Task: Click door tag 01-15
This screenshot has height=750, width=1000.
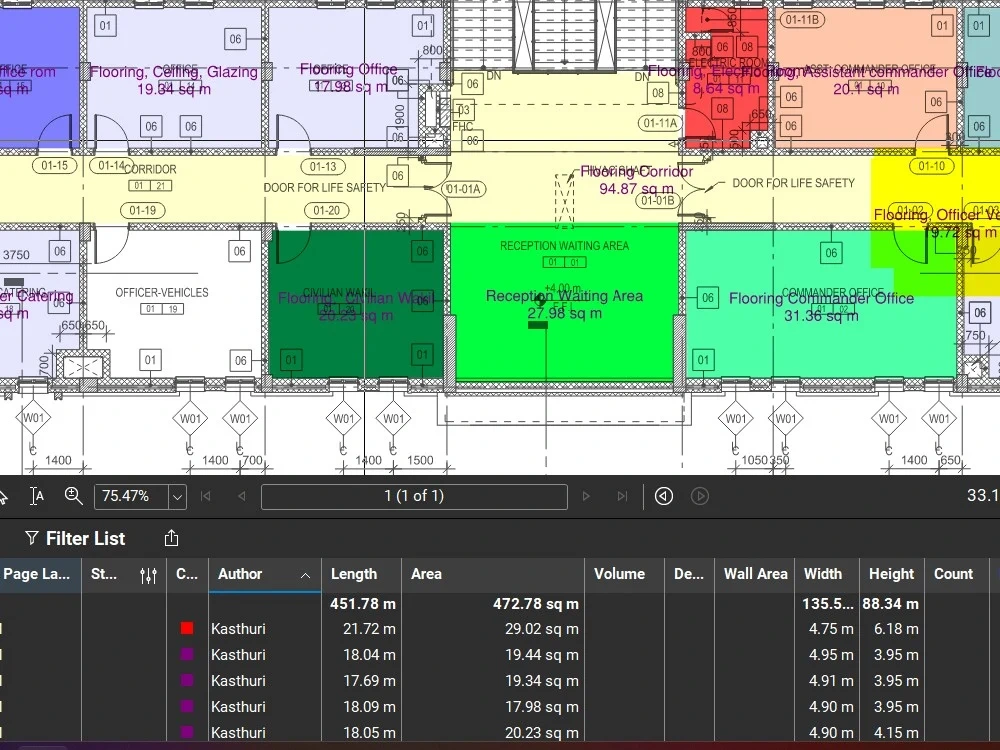Action: point(54,166)
